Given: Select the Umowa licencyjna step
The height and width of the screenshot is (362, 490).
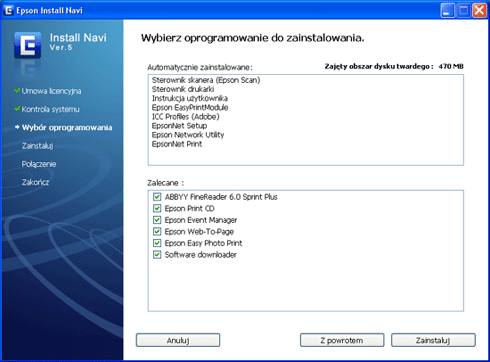Looking at the screenshot, I should (x=51, y=91).
